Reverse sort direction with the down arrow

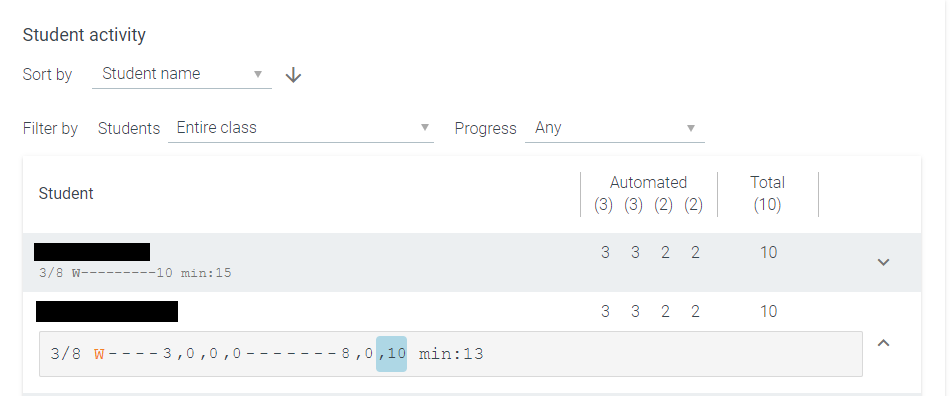coord(293,75)
